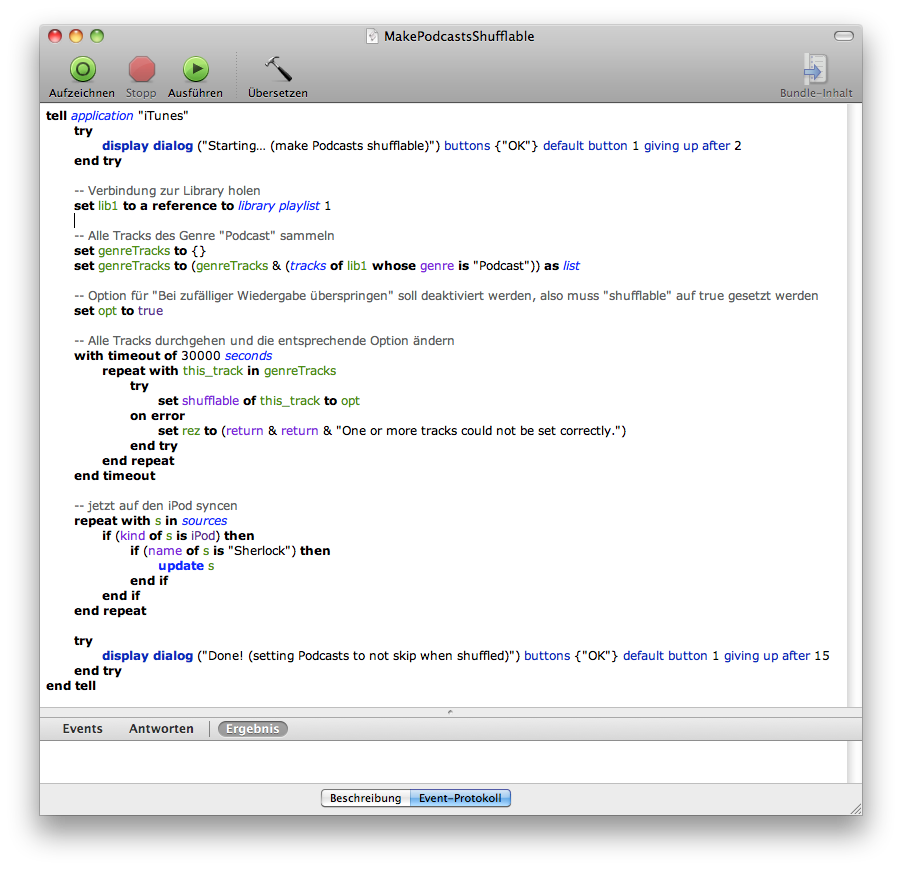Click 'repeat with s in sources' line
Image resolution: width=902 pixels, height=870 pixels.
click(x=151, y=520)
